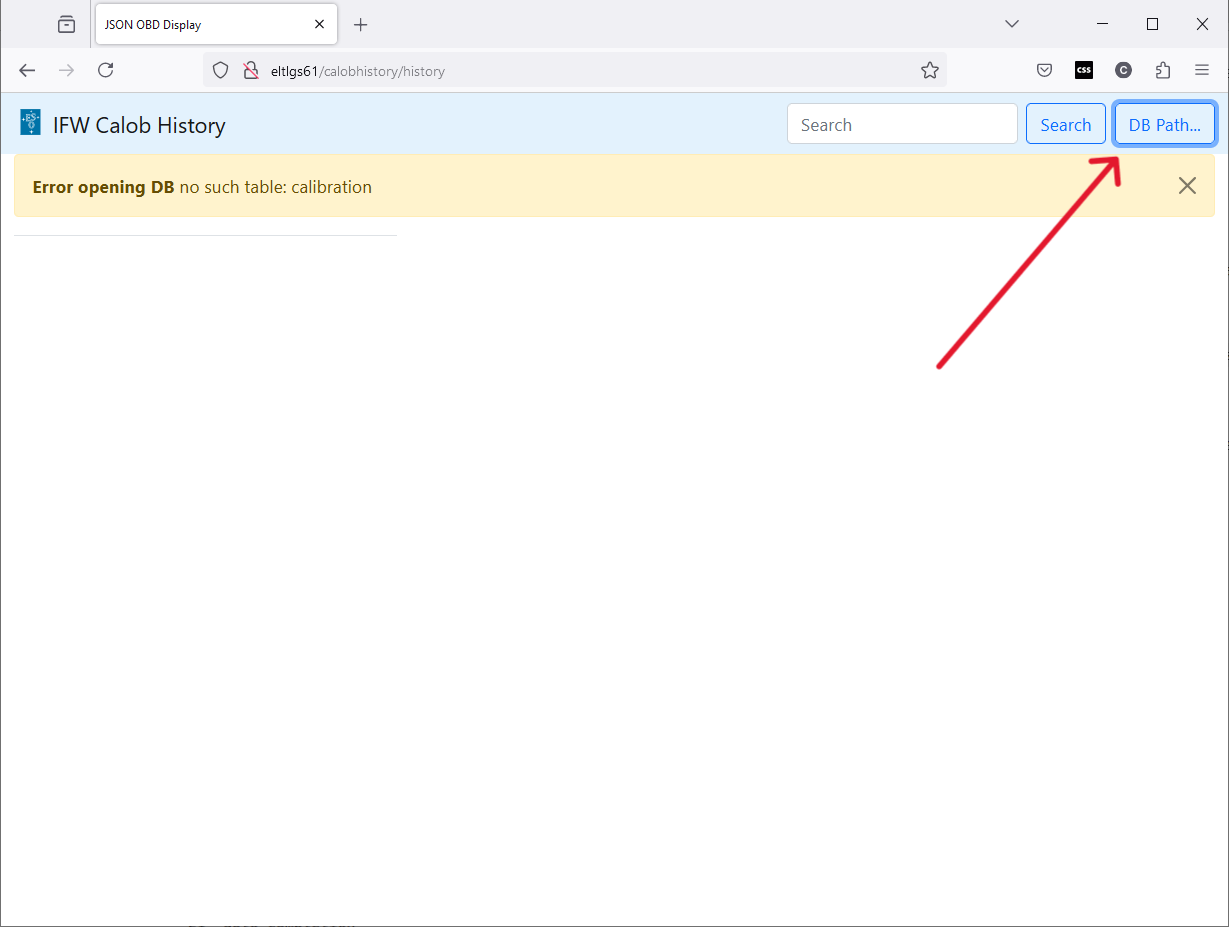Click the round C extension icon
The height and width of the screenshot is (927, 1229).
[1123, 70]
